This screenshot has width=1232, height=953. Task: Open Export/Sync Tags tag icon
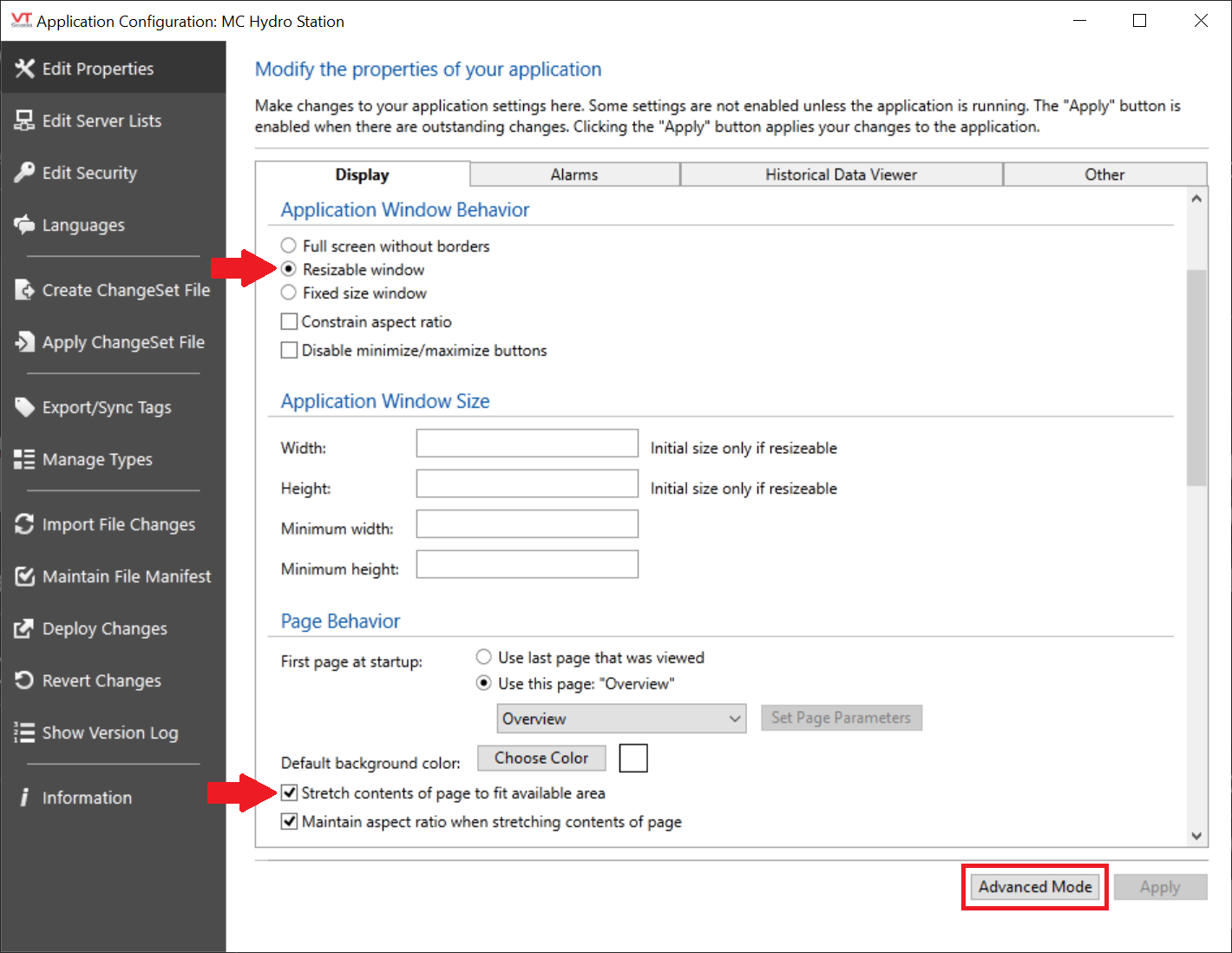pyautogui.click(x=23, y=407)
